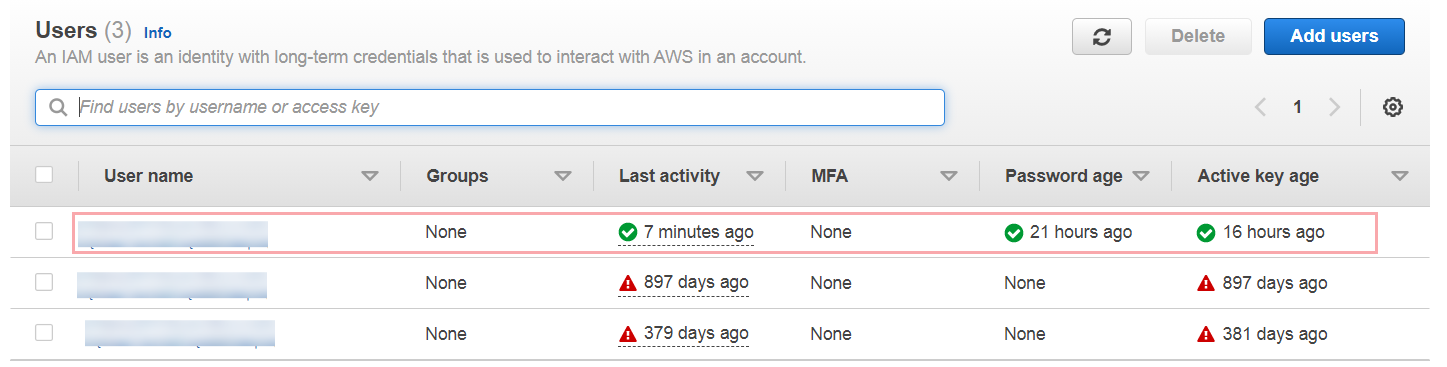Focus the Find users search field
Viewport: 1447px width, 367px height.
(490, 107)
